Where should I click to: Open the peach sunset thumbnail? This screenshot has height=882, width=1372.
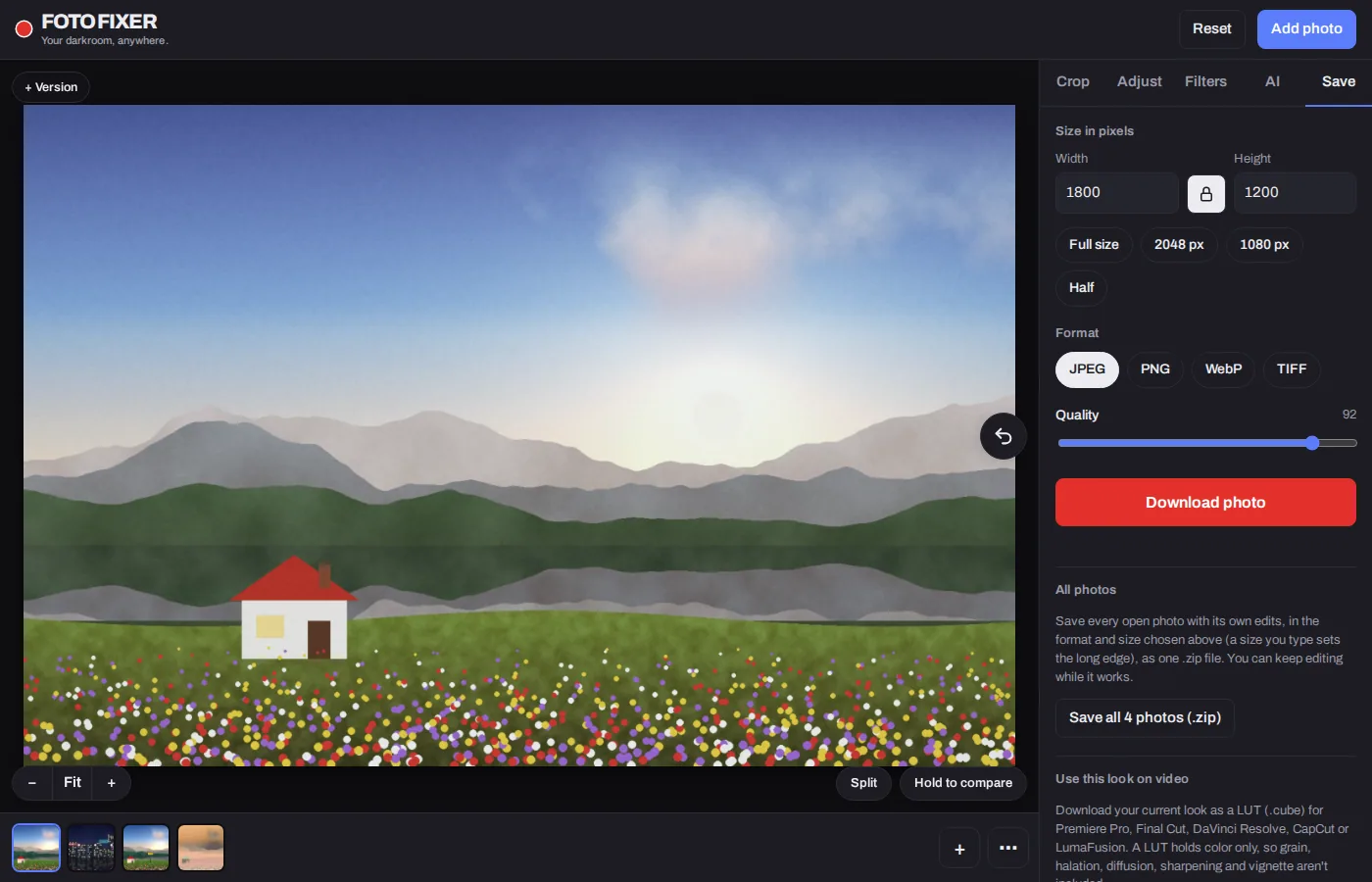(x=201, y=848)
